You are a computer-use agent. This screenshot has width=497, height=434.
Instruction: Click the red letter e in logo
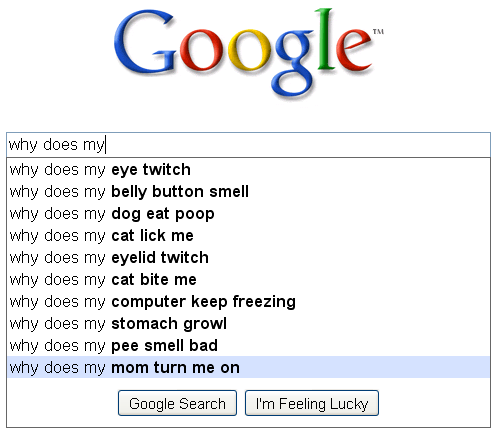point(353,50)
